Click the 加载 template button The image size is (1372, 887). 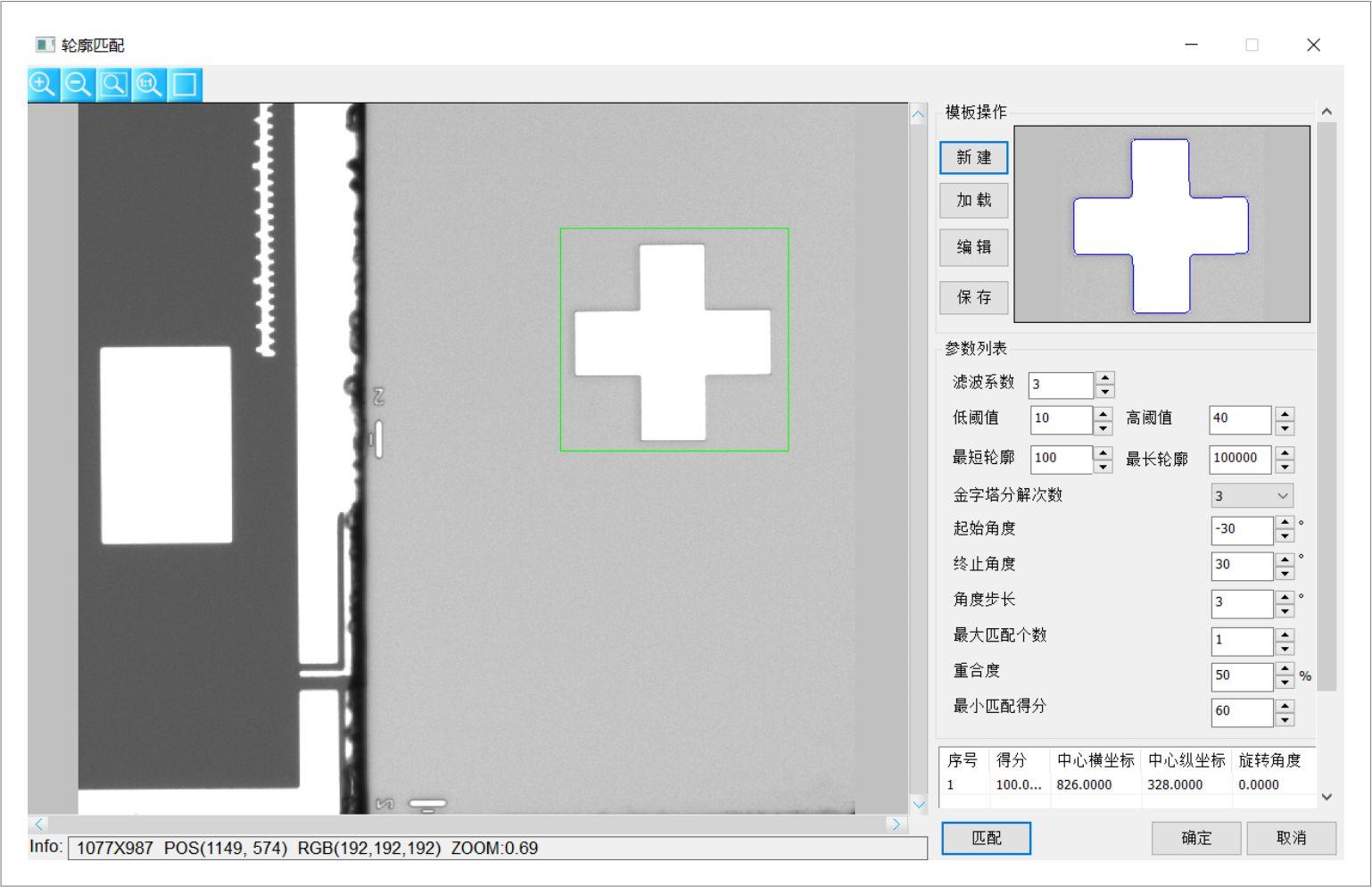[974, 201]
